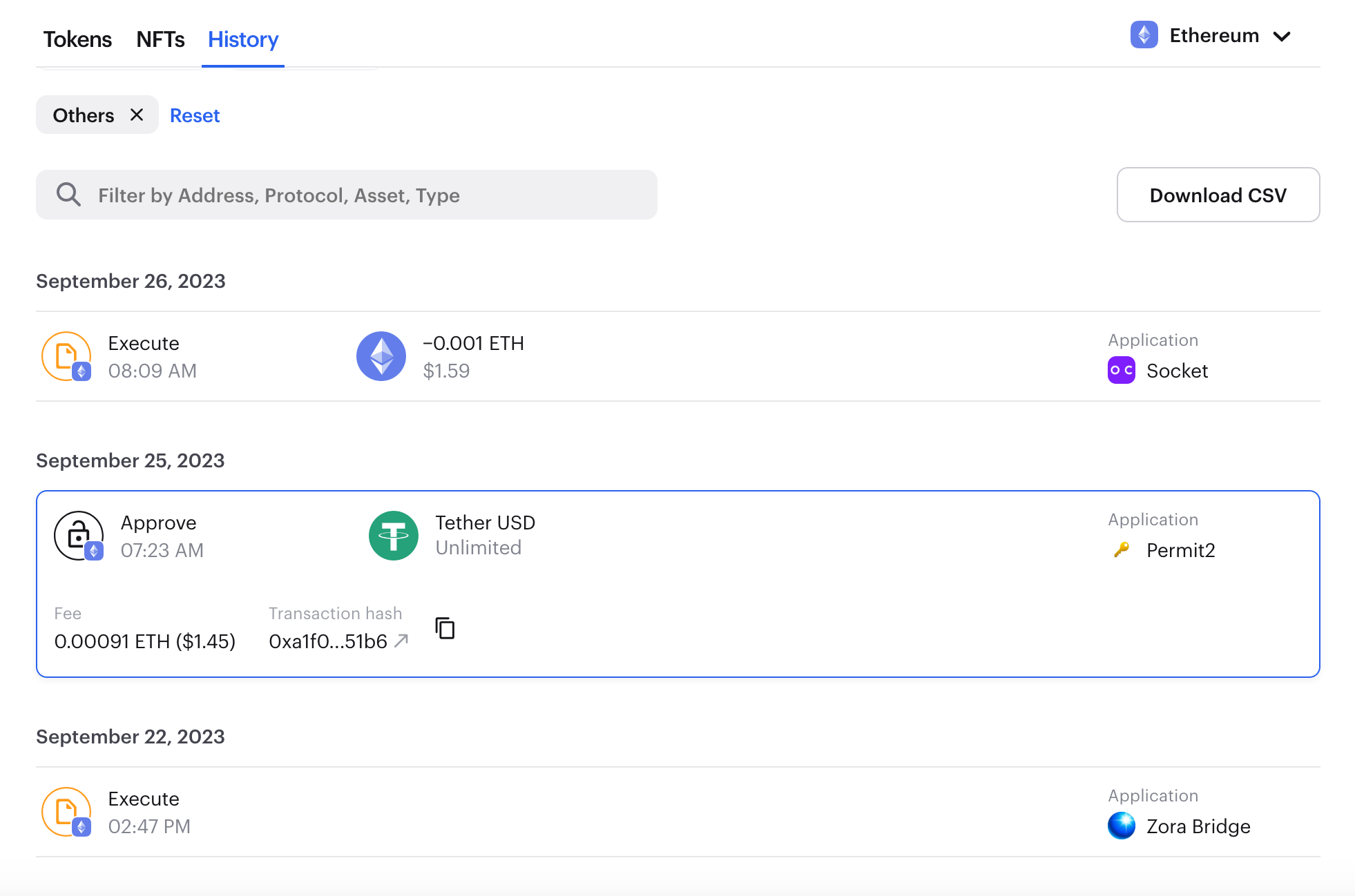Click the orange Execute document icon from September 22

tap(66, 812)
